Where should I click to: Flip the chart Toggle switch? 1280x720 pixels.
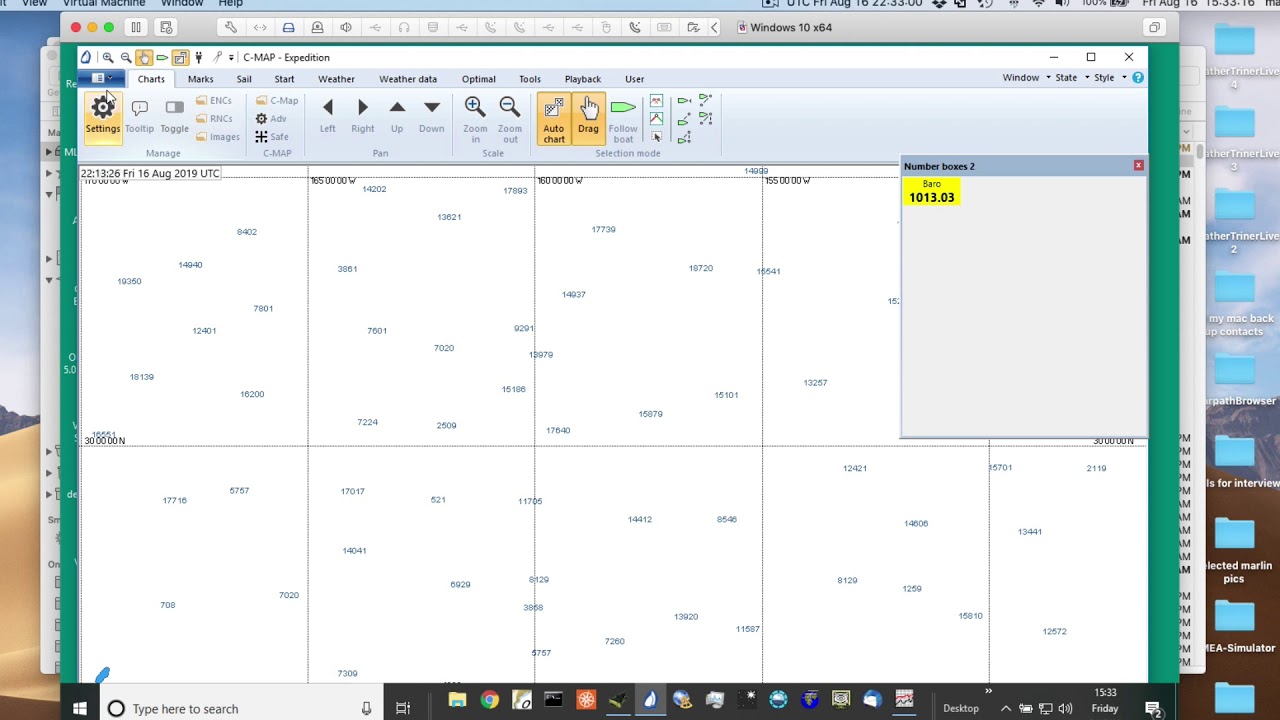pos(174,118)
